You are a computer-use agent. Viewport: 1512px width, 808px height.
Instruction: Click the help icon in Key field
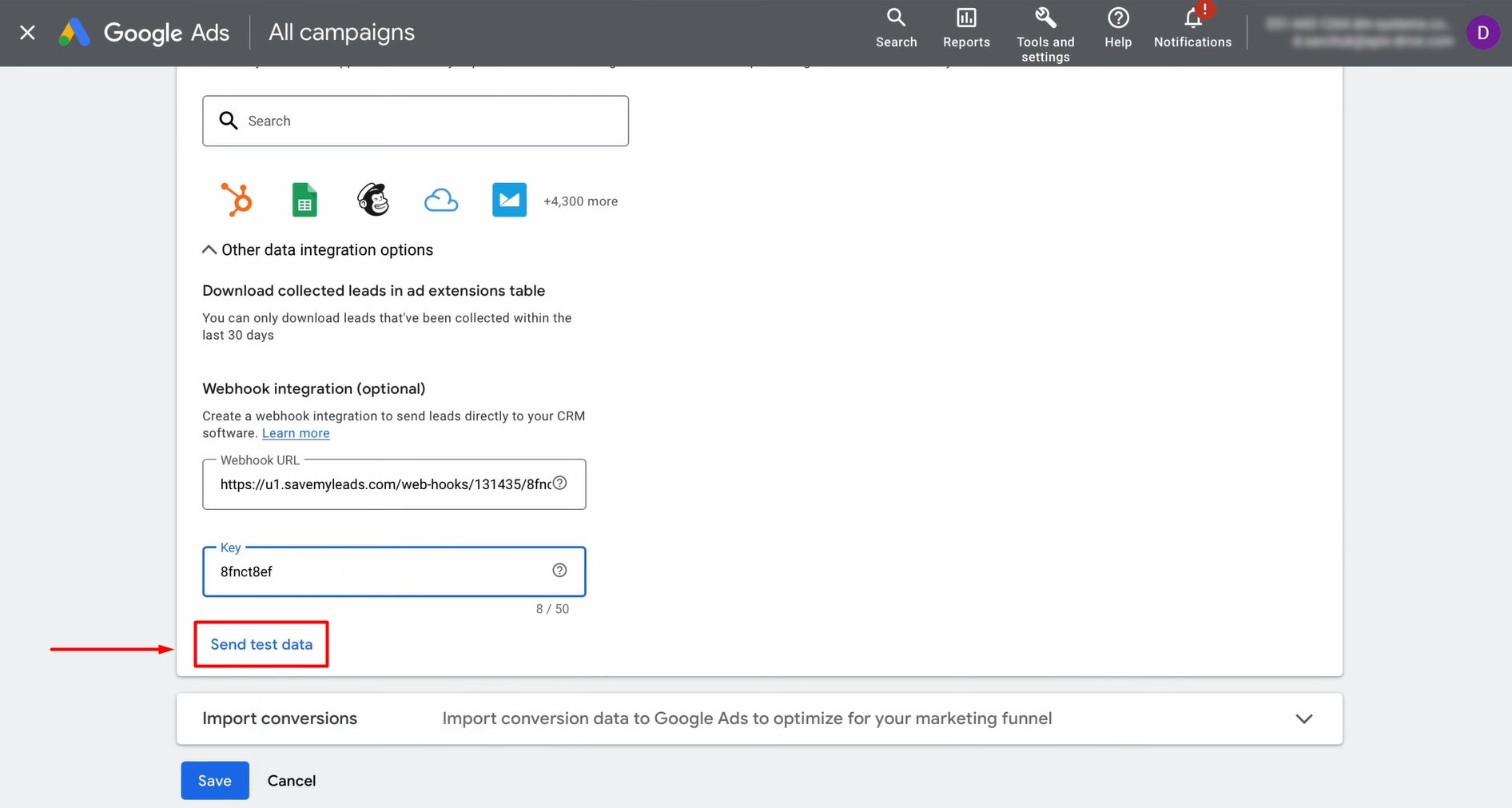[559, 570]
